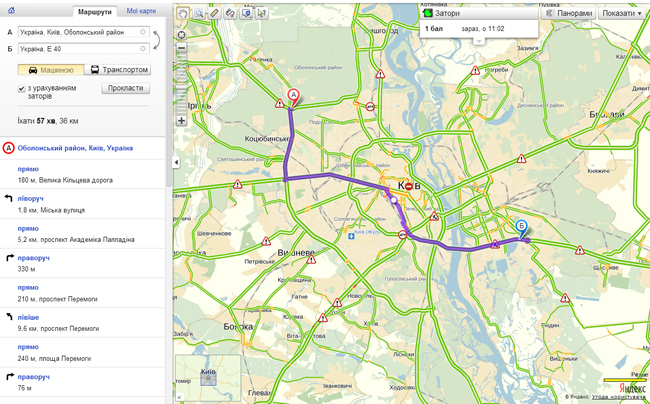Open the Мої карти tab

(141, 11)
